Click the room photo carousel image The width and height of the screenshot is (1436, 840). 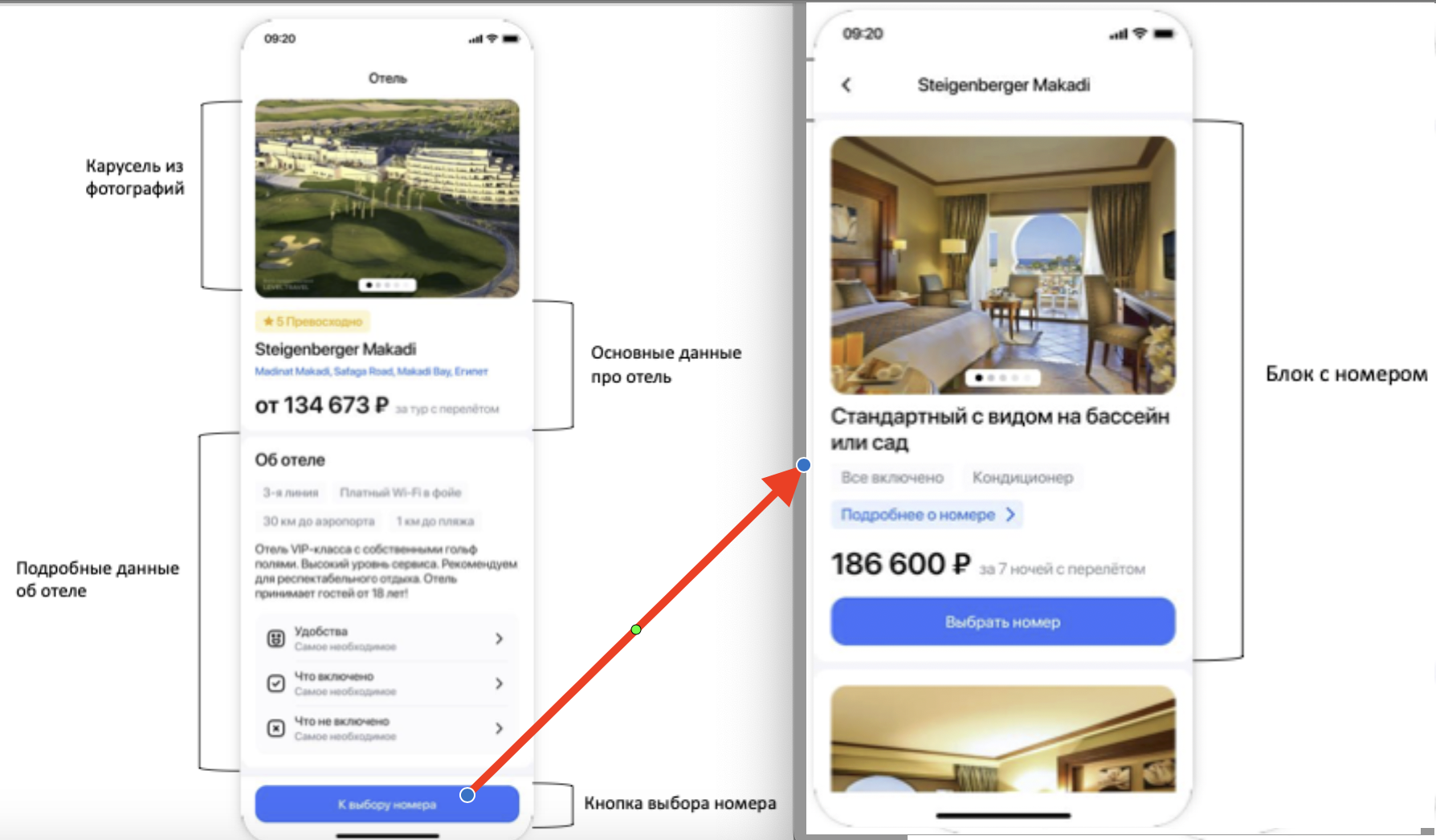[1003, 265]
